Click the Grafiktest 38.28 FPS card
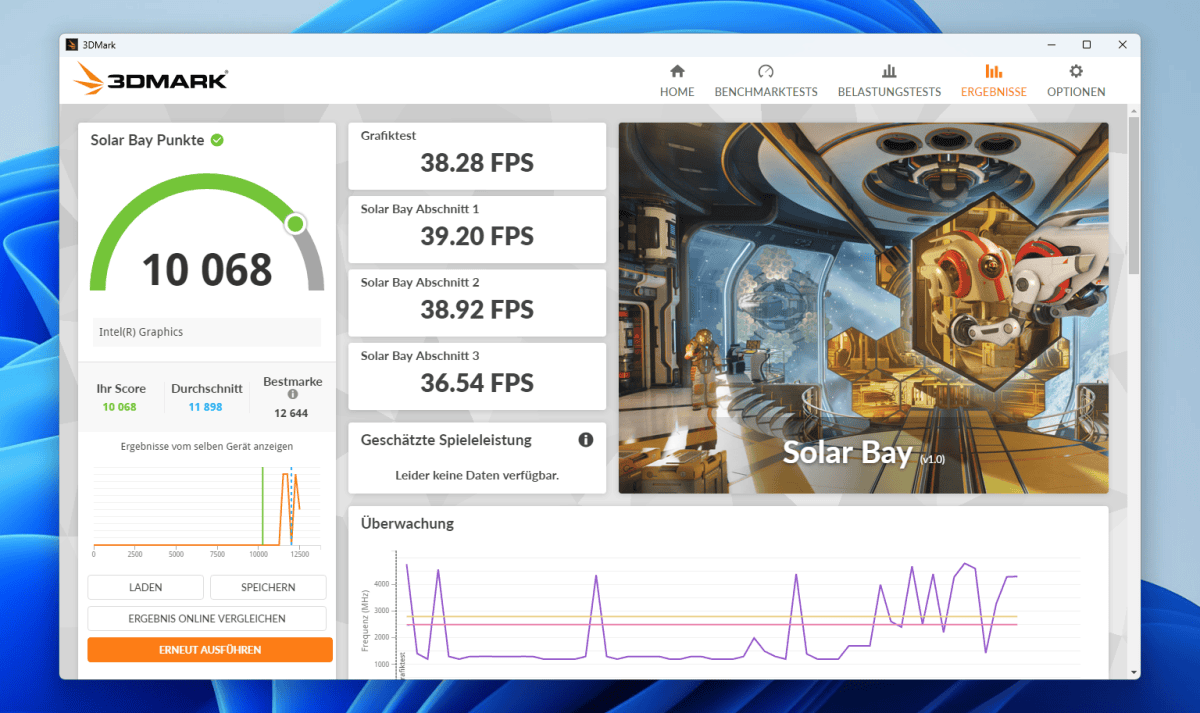This screenshot has height=713, width=1200. coord(477,156)
